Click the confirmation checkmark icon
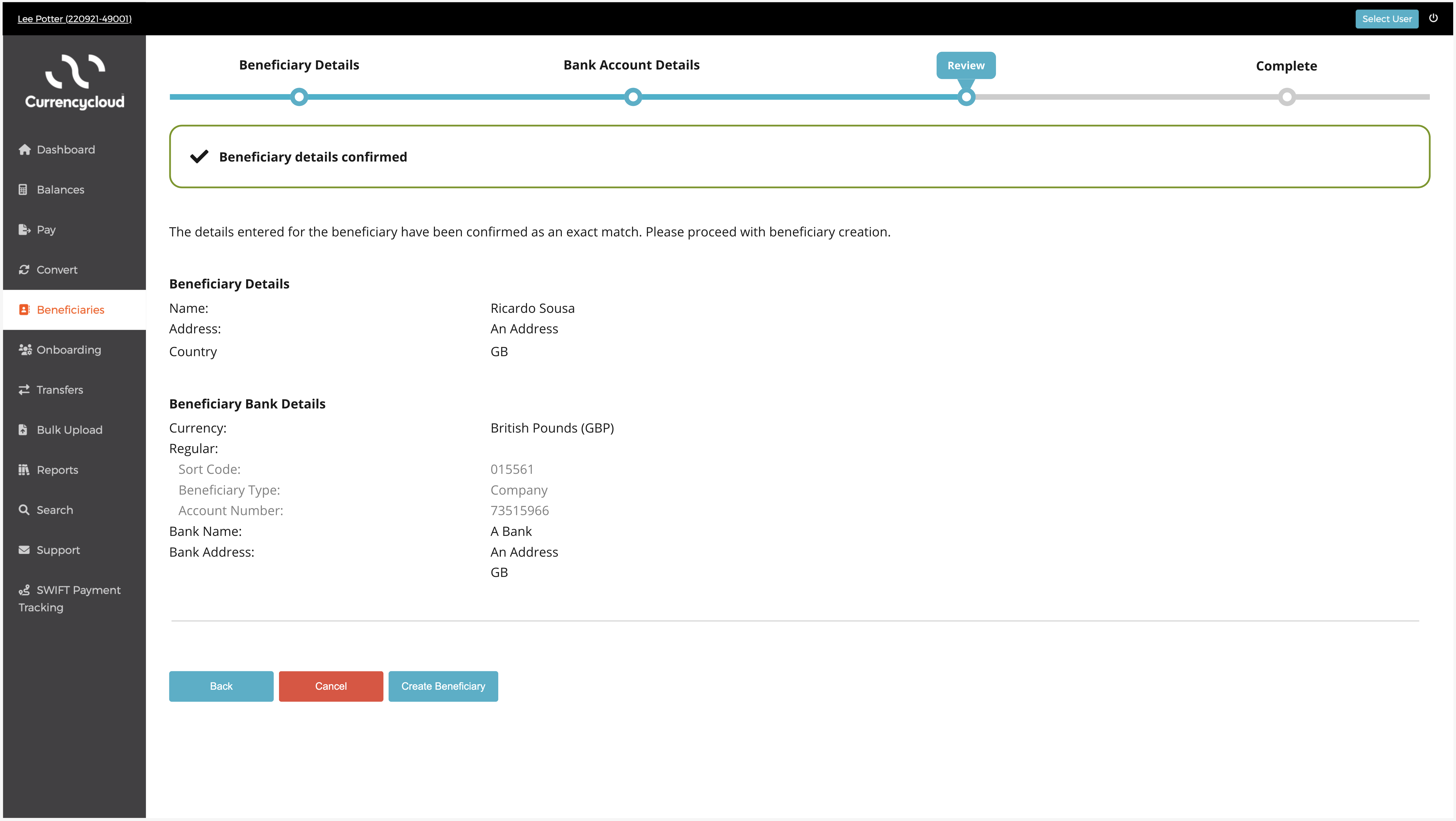 tap(199, 156)
